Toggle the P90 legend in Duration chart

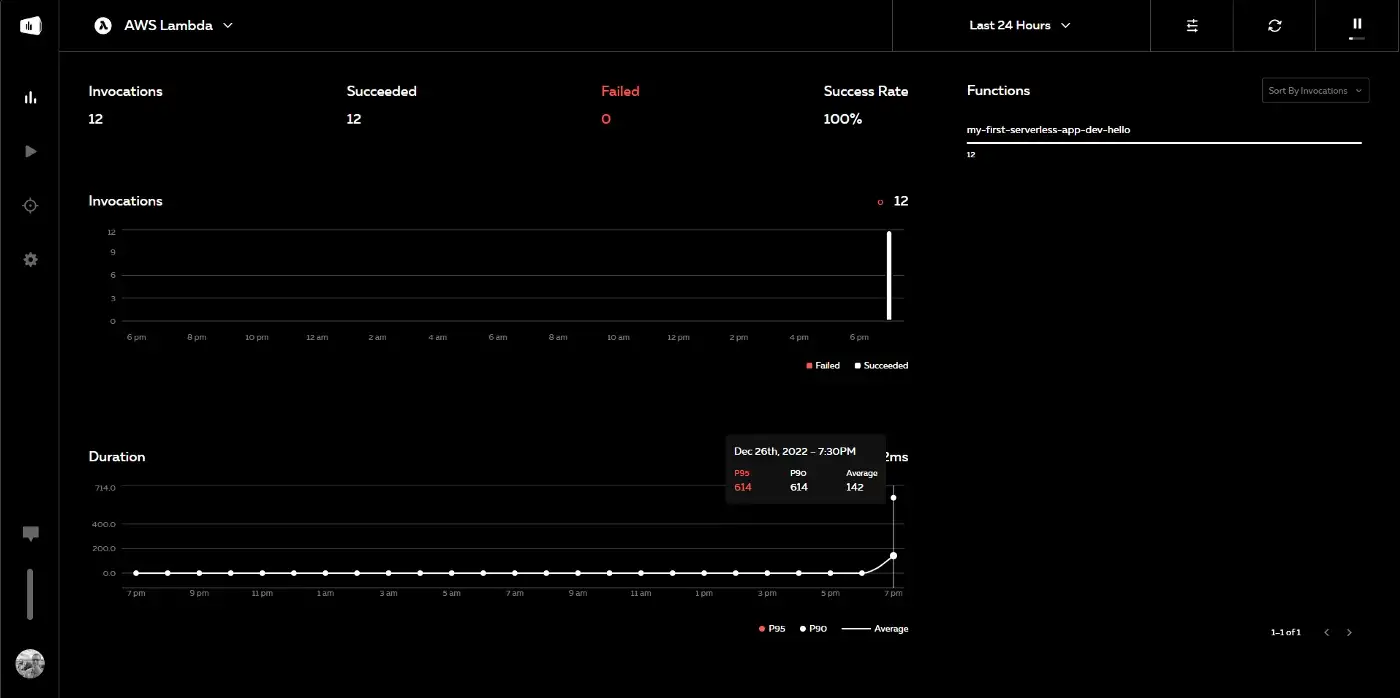click(813, 629)
